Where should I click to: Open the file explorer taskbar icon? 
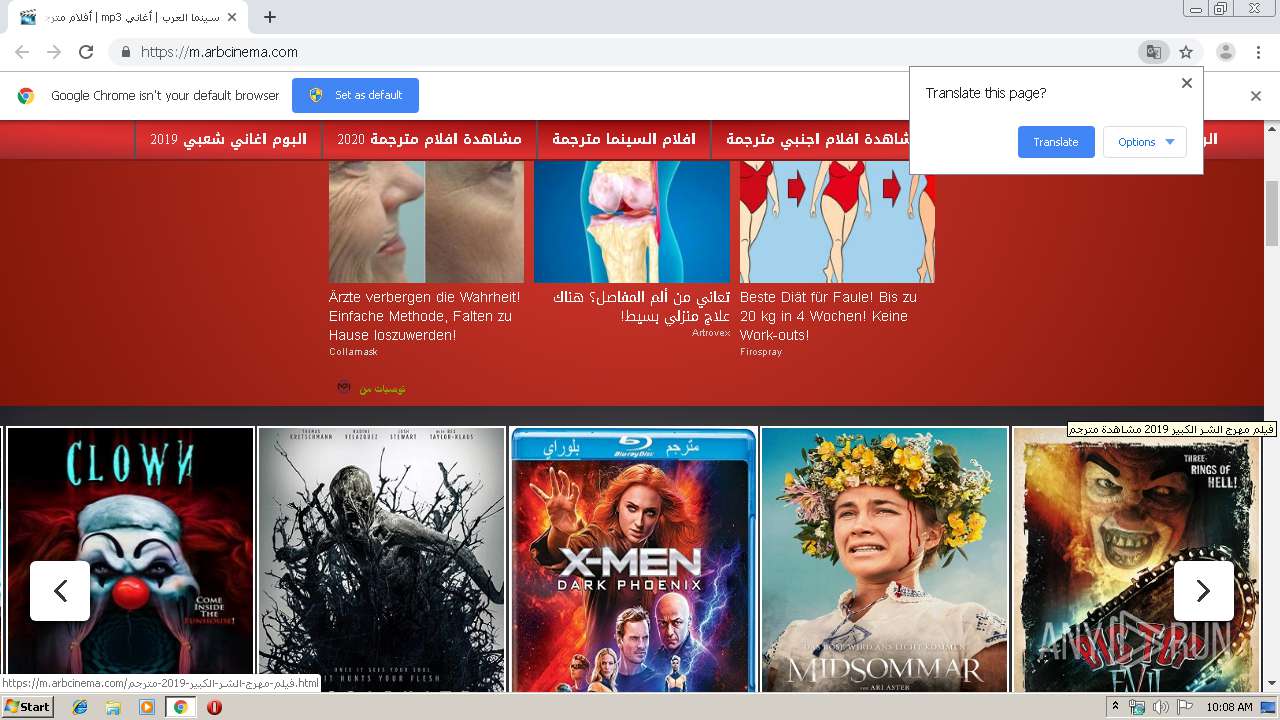pyautogui.click(x=113, y=707)
